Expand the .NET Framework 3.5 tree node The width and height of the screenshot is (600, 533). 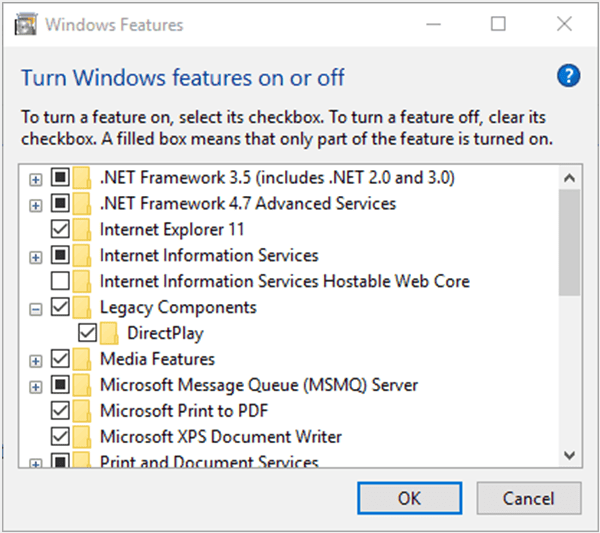point(36,178)
